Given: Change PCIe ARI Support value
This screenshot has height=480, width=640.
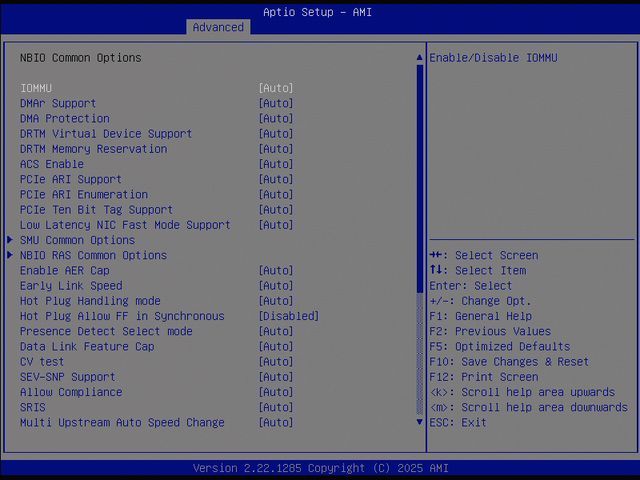Looking at the screenshot, I should click(276, 179).
